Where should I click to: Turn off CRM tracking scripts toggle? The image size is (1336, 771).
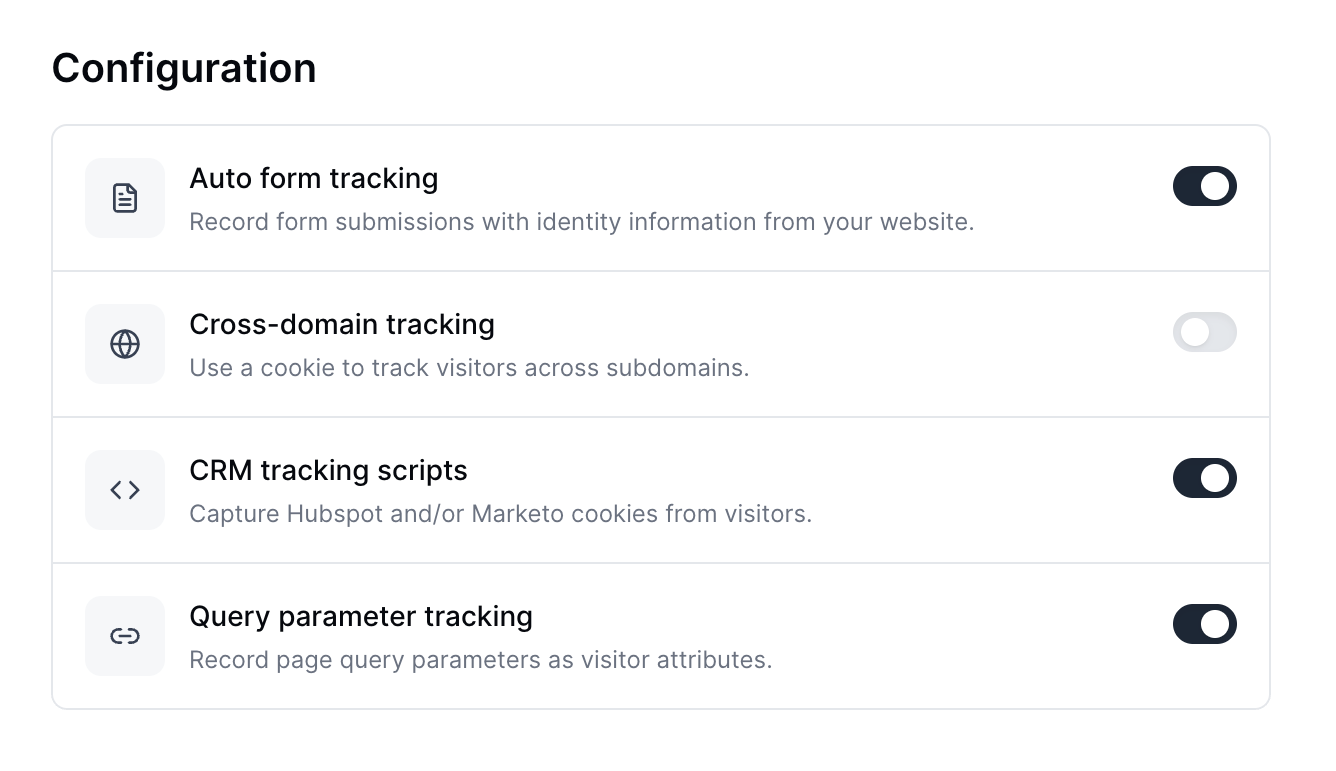[1204, 478]
